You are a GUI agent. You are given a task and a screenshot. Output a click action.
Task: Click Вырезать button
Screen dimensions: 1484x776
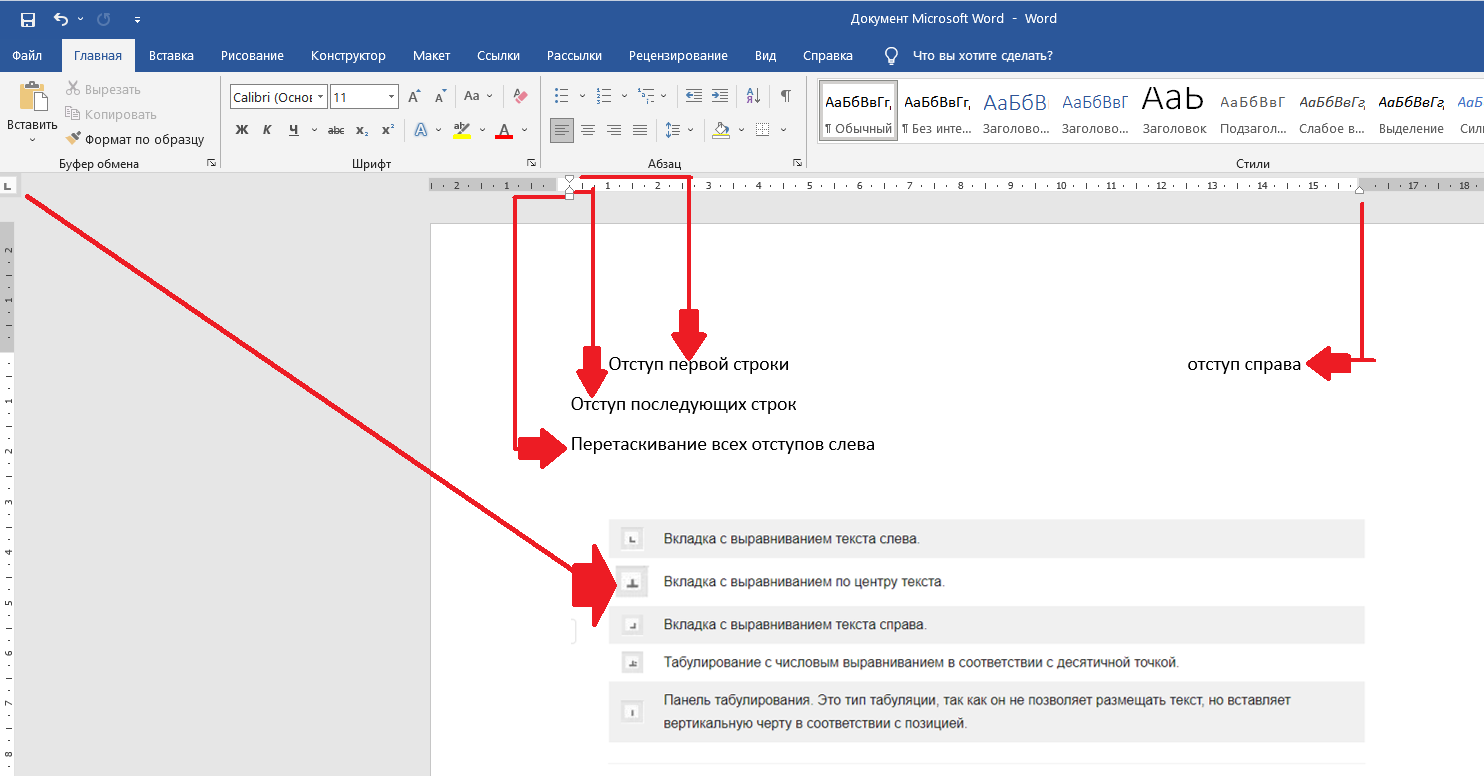104,89
